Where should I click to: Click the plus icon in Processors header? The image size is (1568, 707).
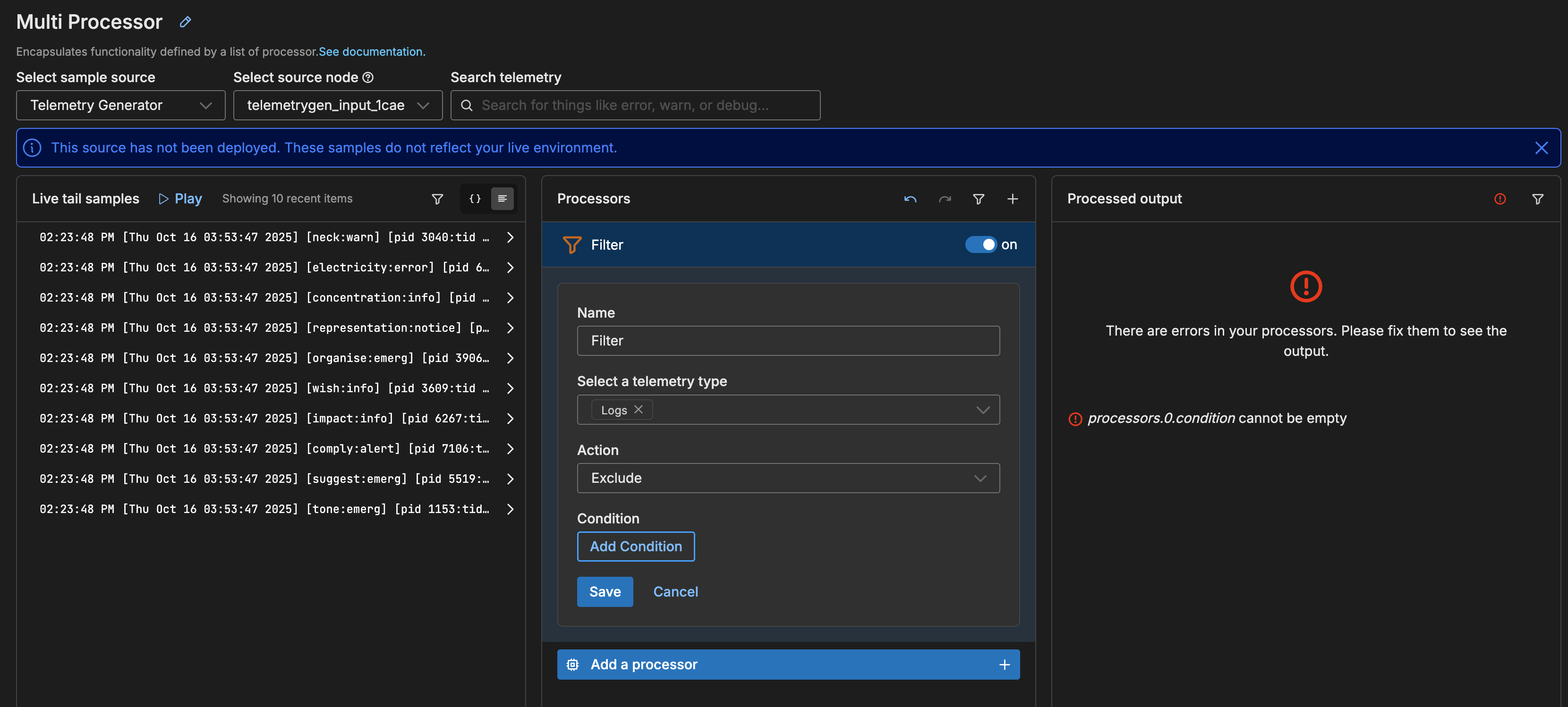pos(1012,199)
